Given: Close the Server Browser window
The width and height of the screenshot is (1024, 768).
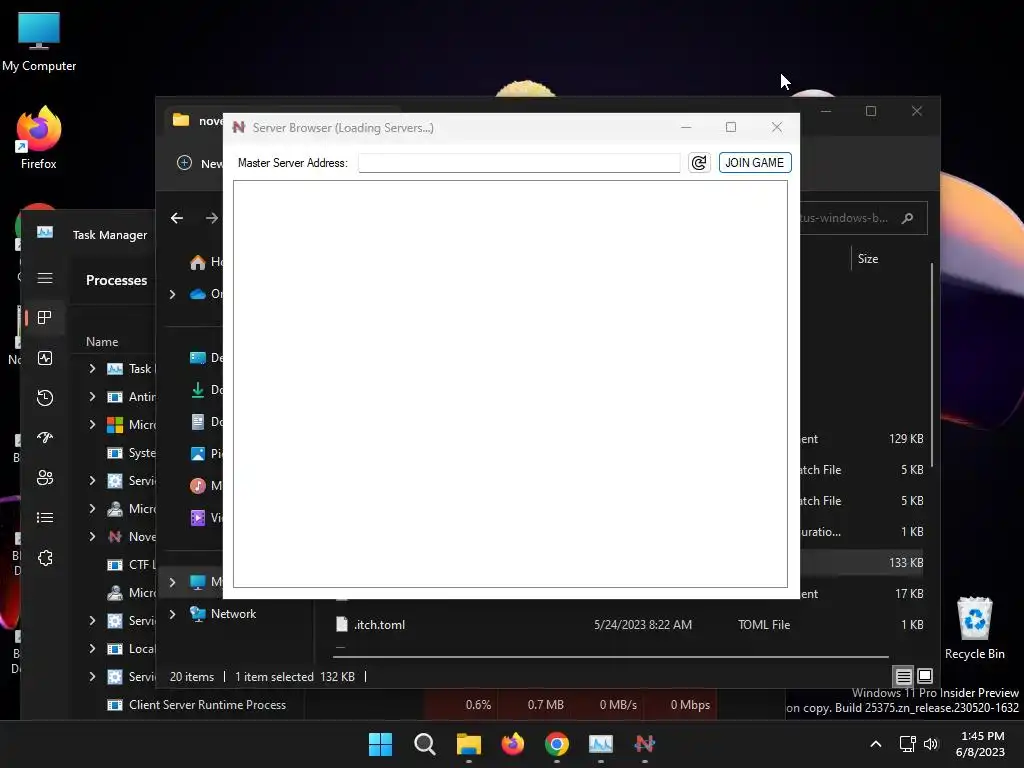Looking at the screenshot, I should 776,127.
